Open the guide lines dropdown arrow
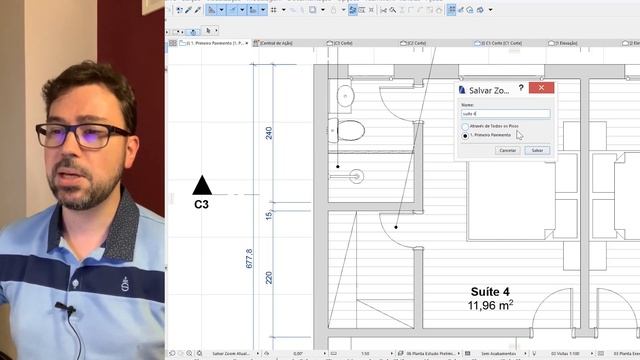Screen dimensions: 640x360 pyautogui.click(x=222, y=10)
